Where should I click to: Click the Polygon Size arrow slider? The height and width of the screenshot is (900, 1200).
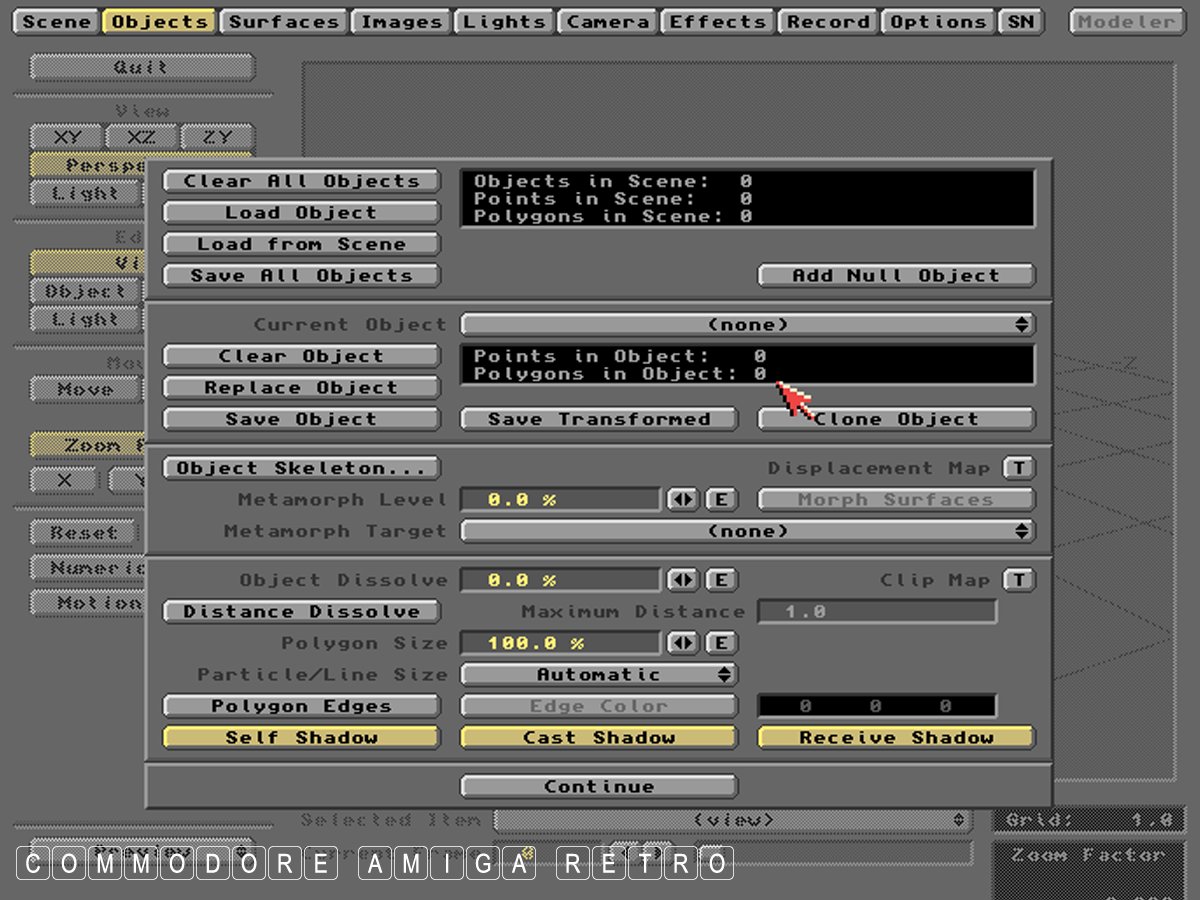(x=684, y=643)
